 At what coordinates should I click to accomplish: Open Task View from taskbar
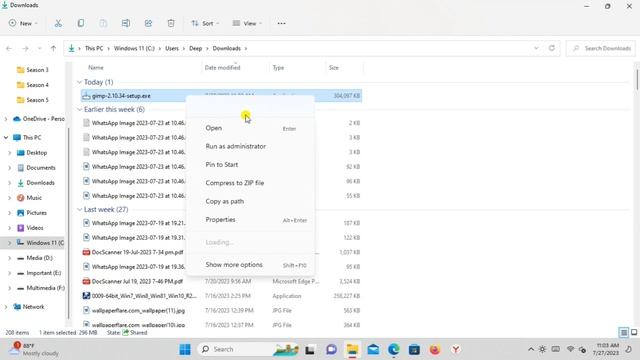(x=310, y=349)
